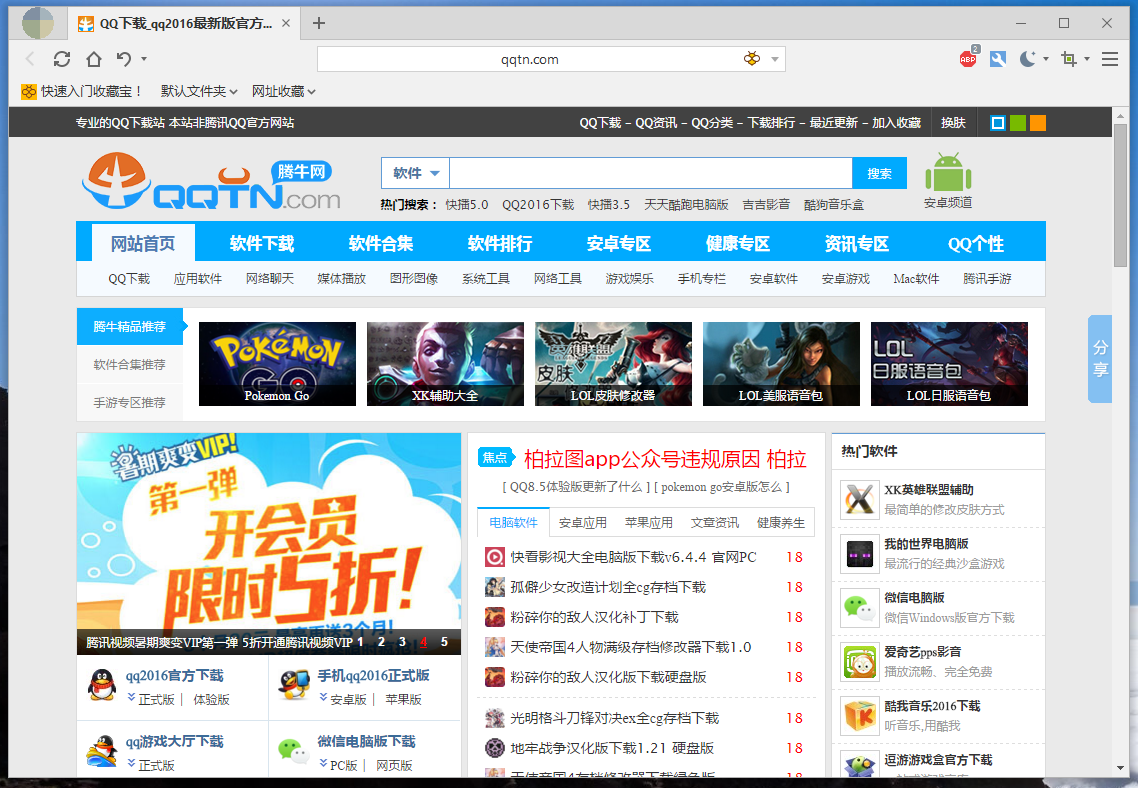Open the LOL皮肤修改器 thumbnail

click(613, 364)
